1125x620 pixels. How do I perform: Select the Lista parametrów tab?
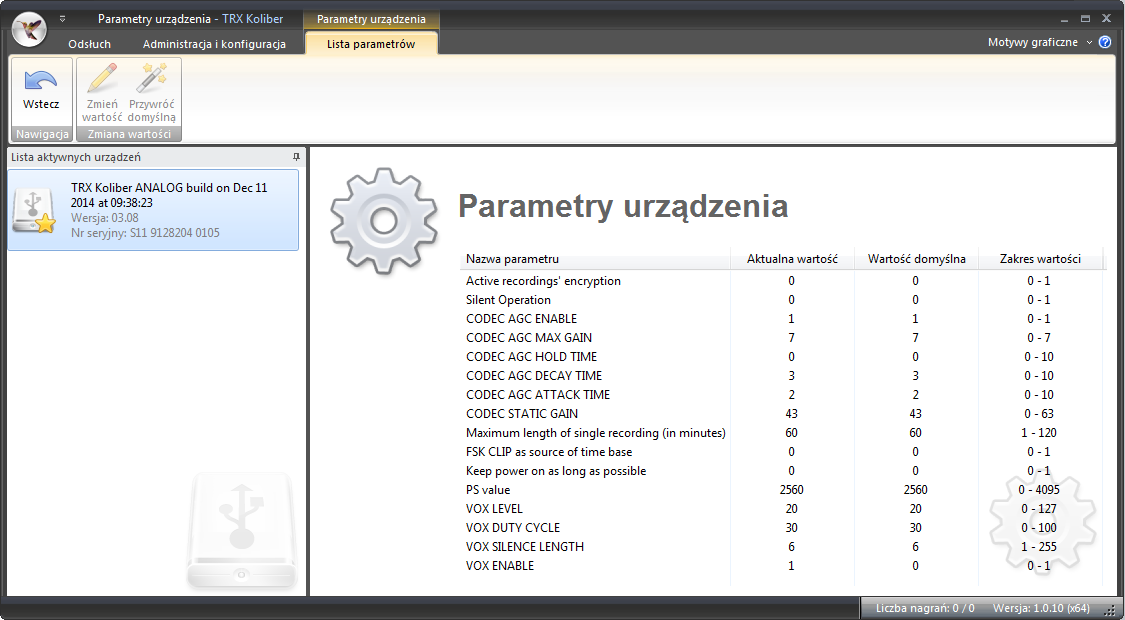(371, 44)
